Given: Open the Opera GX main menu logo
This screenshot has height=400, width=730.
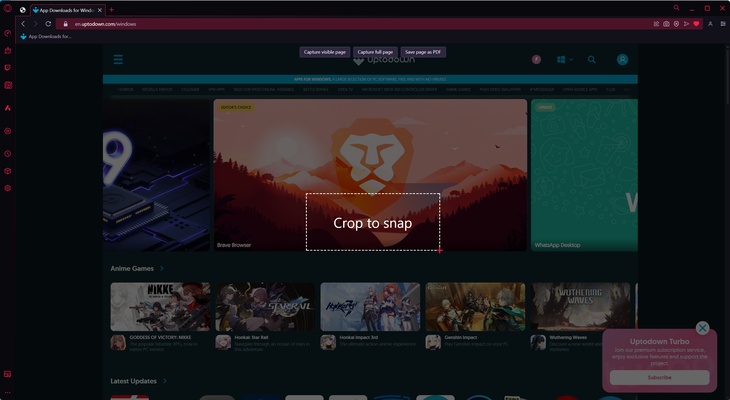Looking at the screenshot, I should click(7, 8).
